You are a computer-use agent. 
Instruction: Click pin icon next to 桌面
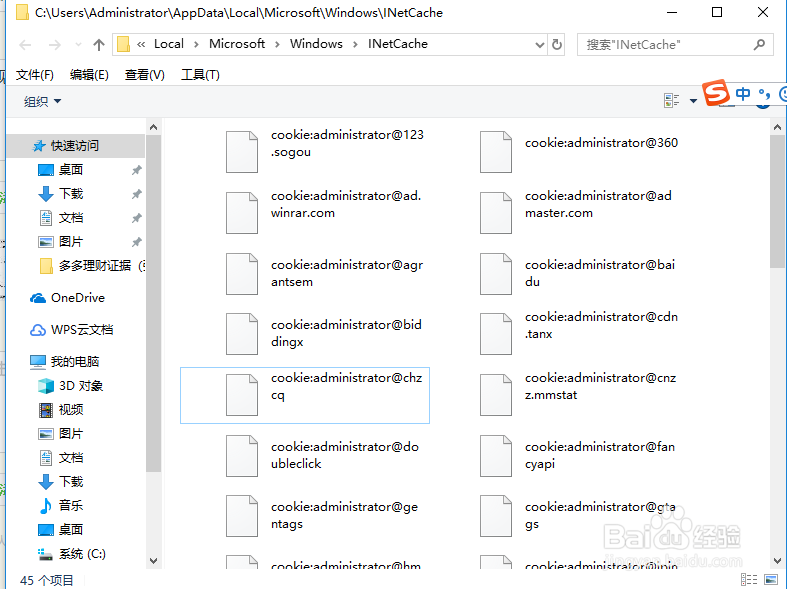click(136, 170)
